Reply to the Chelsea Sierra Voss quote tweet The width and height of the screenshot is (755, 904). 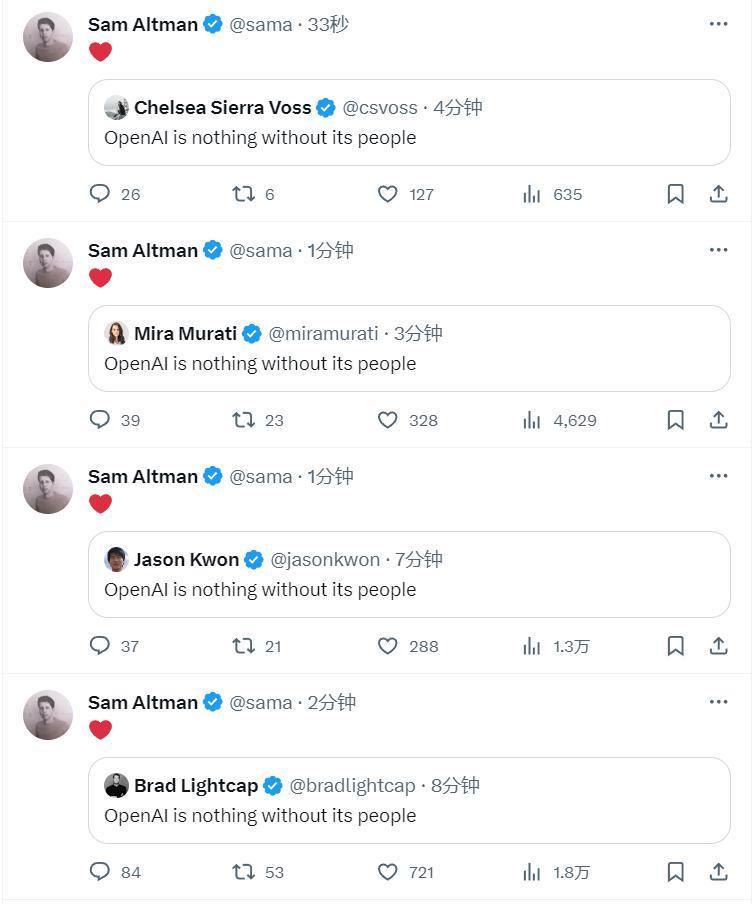click(x=100, y=194)
